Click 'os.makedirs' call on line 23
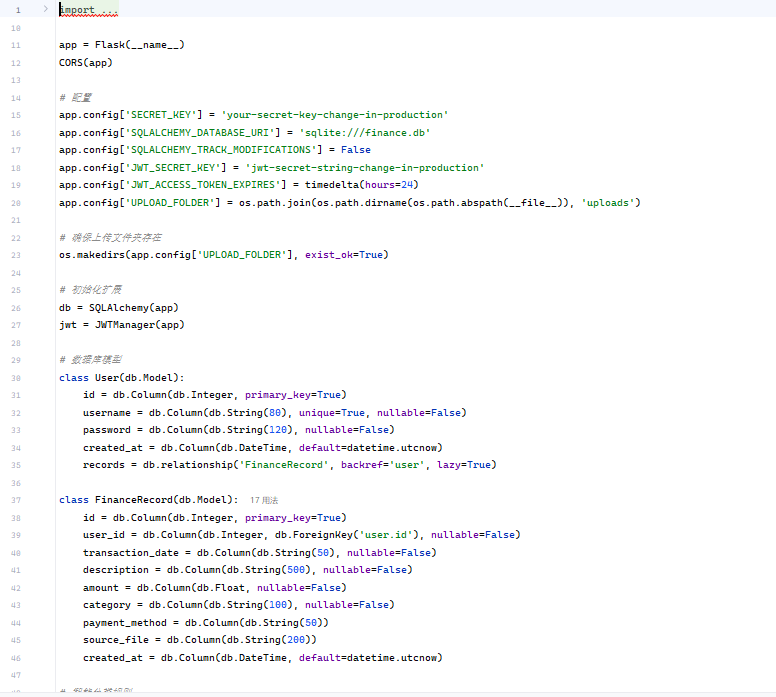 tap(92, 255)
